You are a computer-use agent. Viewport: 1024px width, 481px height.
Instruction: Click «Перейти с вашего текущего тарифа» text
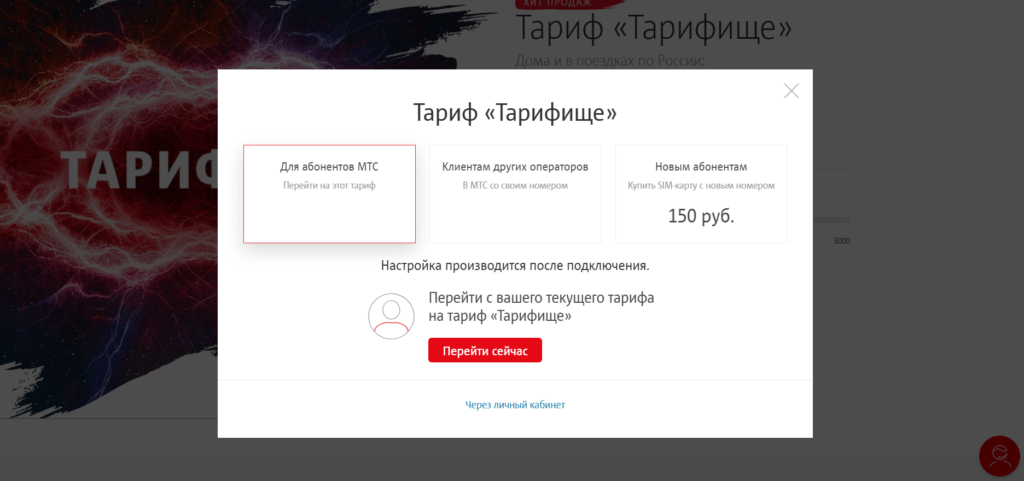[541, 298]
